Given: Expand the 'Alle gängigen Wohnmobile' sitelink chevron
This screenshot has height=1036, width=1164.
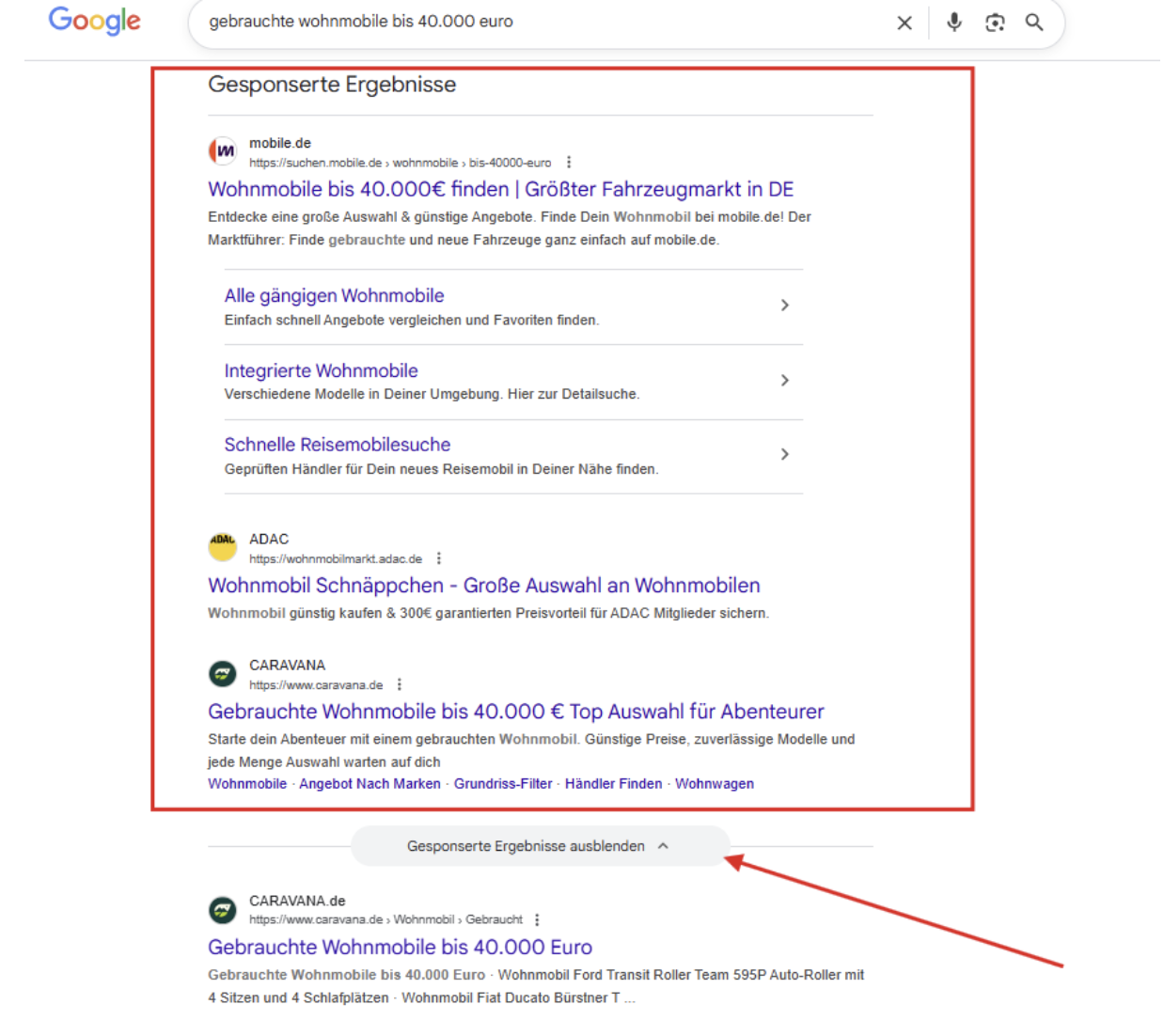Looking at the screenshot, I should pyautogui.click(x=785, y=305).
